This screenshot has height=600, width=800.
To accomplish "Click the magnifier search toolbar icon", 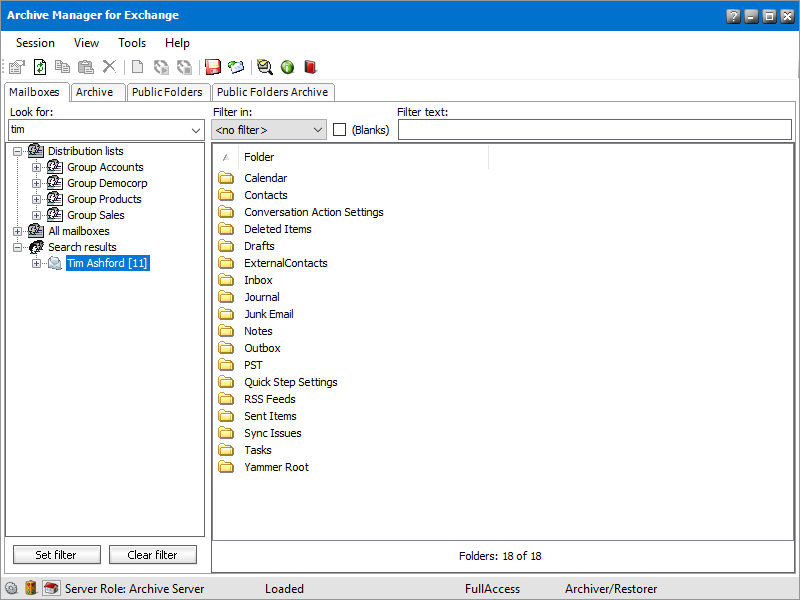I will click(264, 67).
